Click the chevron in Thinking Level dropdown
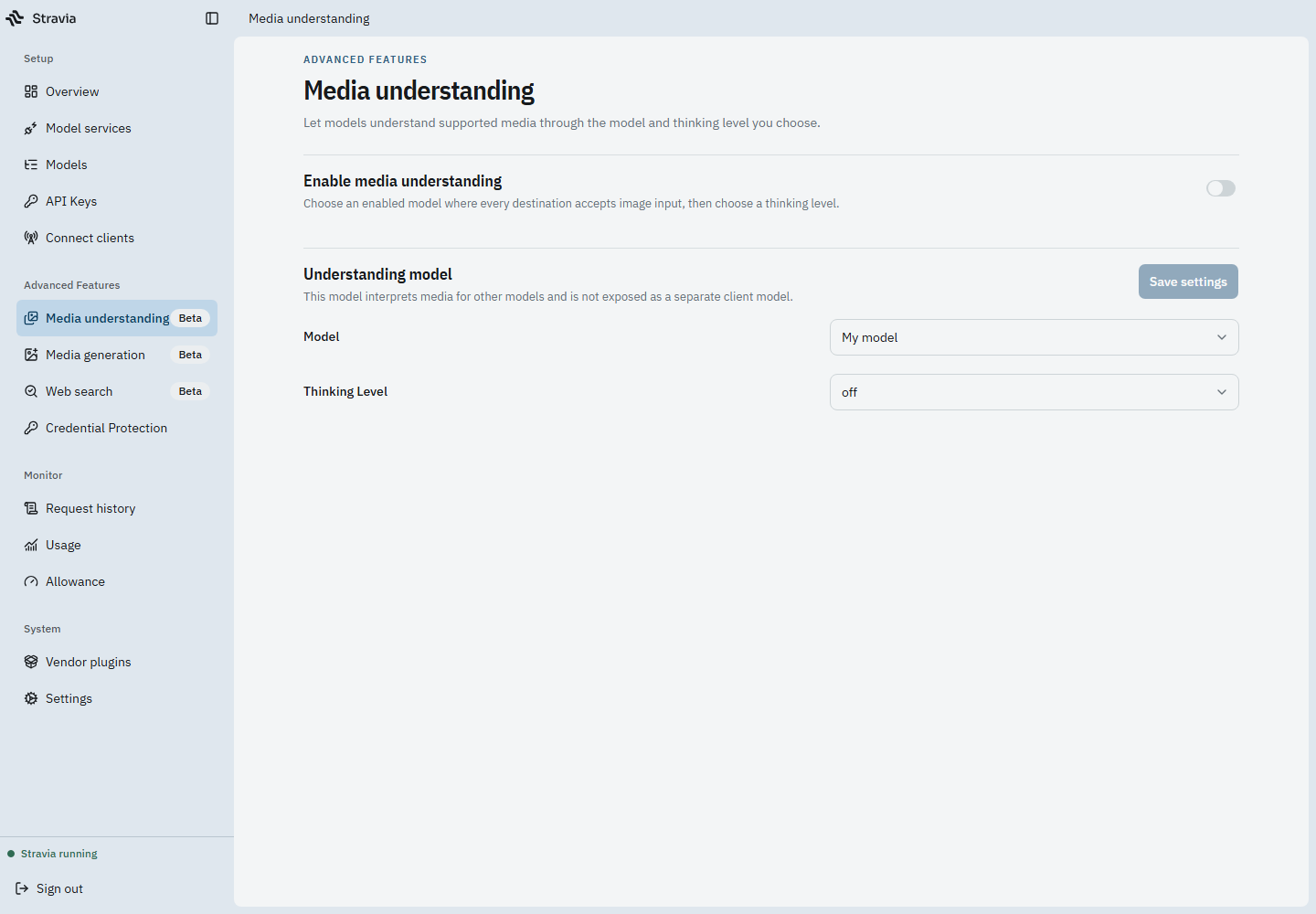This screenshot has height=914, width=1316. [x=1222, y=392]
